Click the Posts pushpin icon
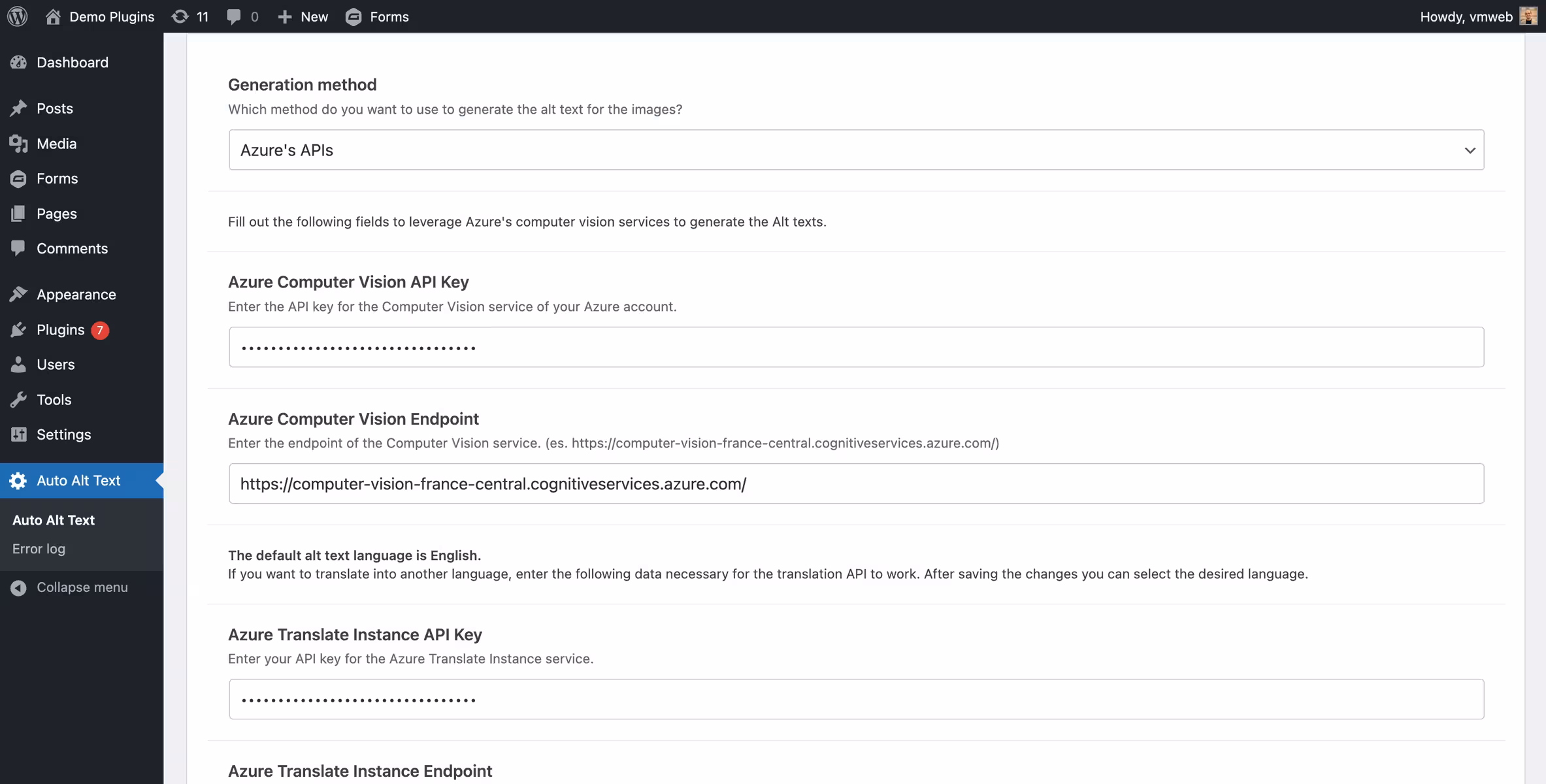 (x=18, y=108)
